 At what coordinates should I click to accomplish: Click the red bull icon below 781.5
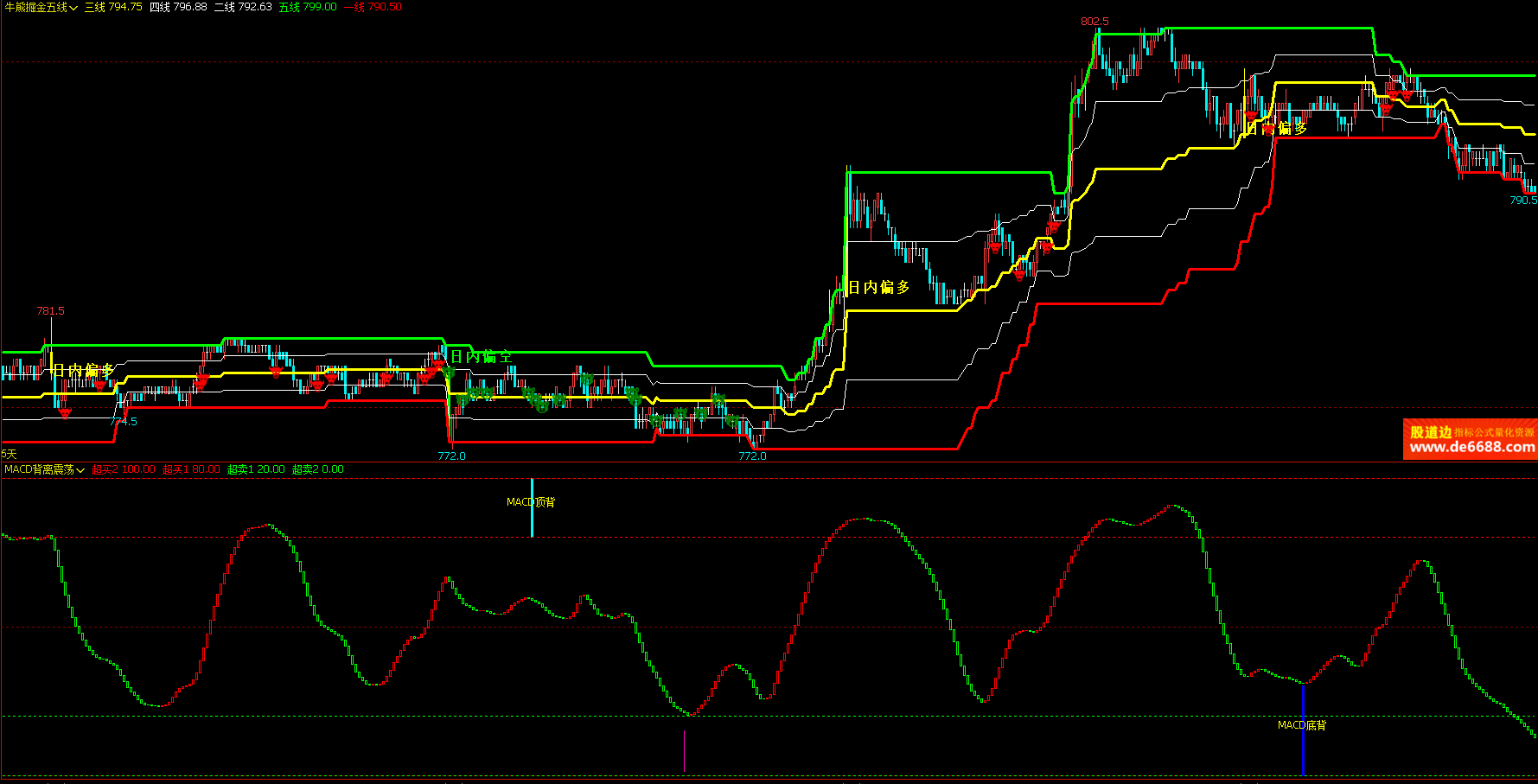pyautogui.click(x=65, y=413)
